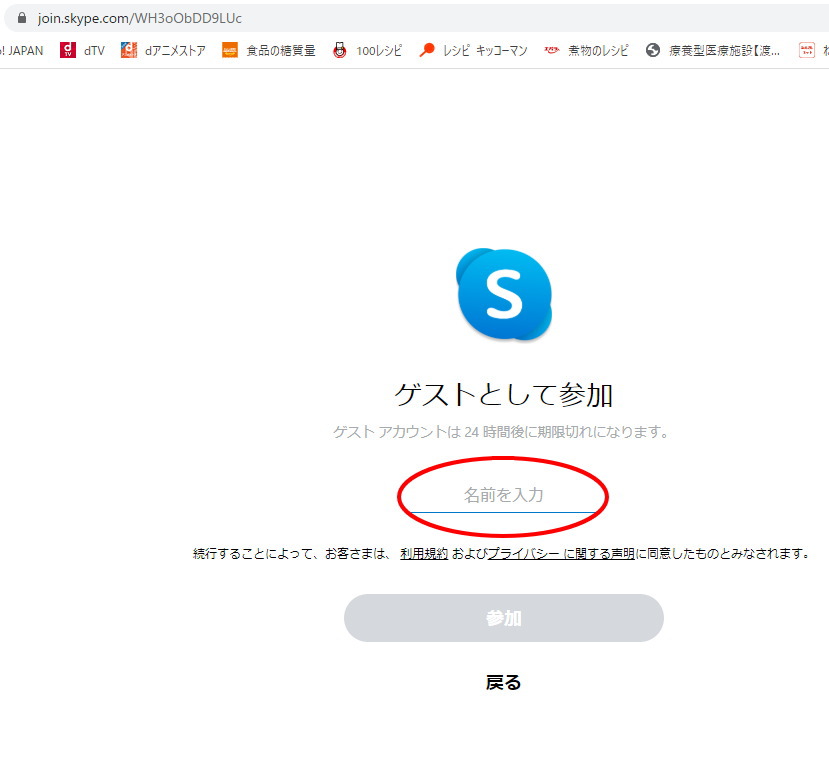The image size is (829, 757).
Task: Click the 名前を入力 name field
Action: pos(503,495)
